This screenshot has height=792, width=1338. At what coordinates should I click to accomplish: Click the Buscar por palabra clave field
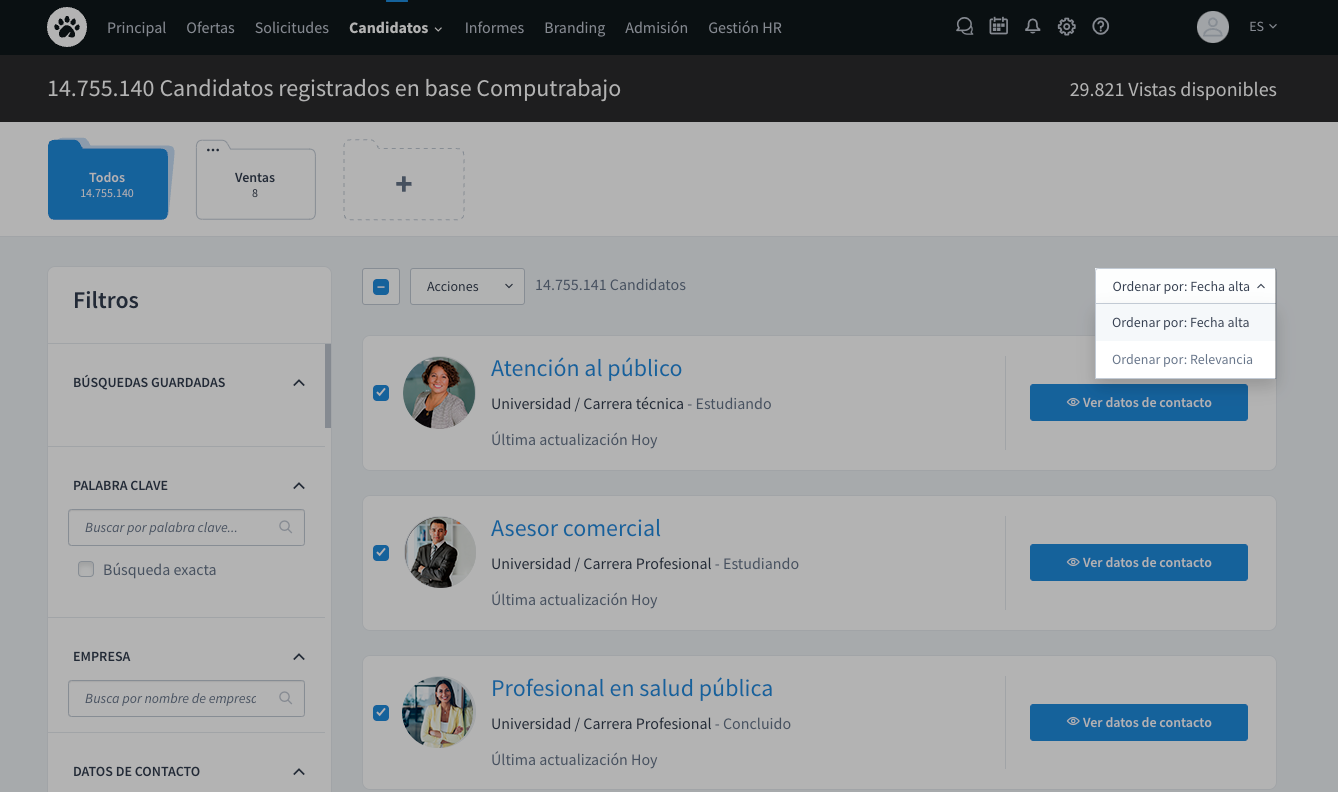pos(175,527)
